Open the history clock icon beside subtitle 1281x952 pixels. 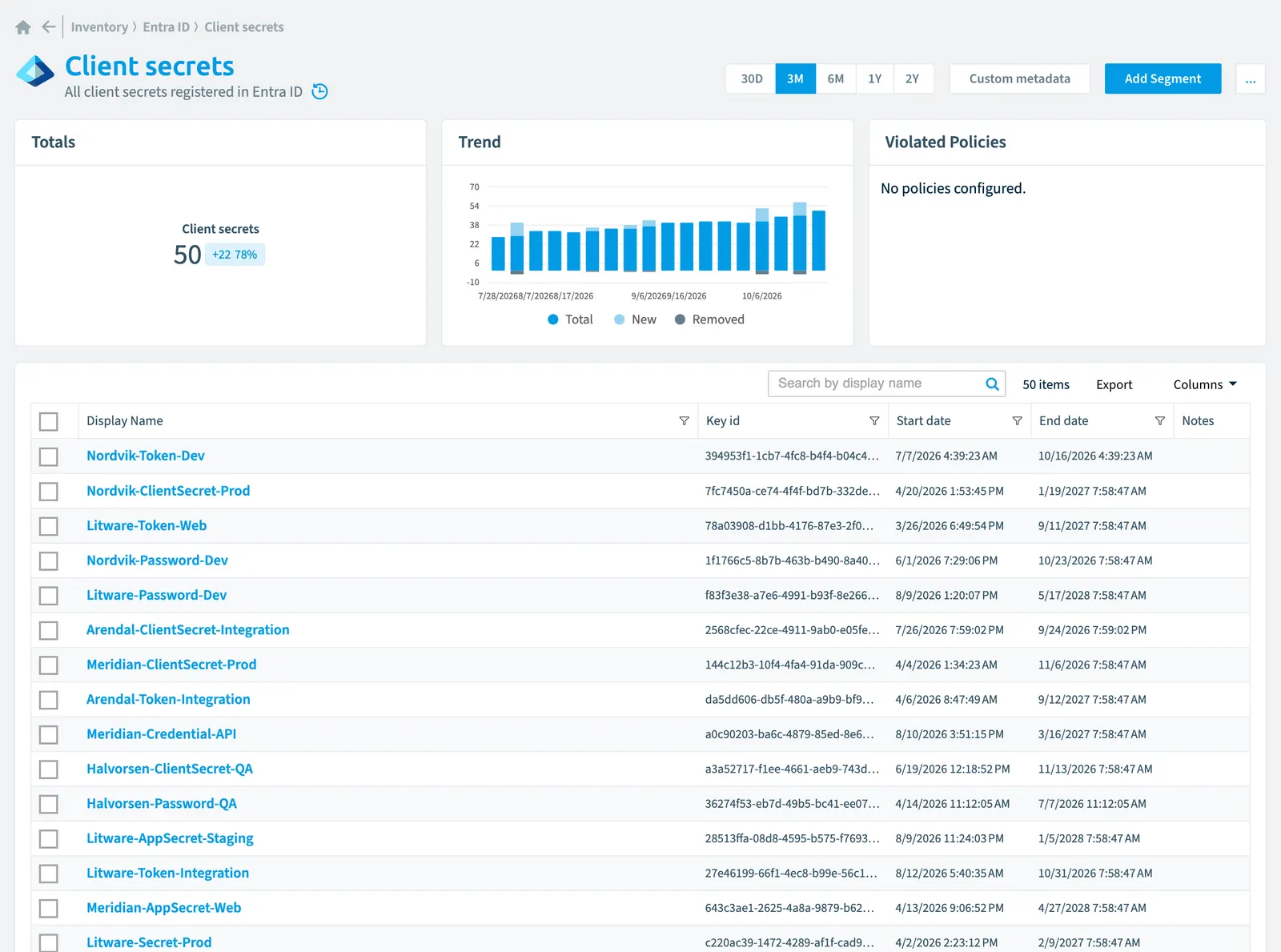click(x=319, y=91)
